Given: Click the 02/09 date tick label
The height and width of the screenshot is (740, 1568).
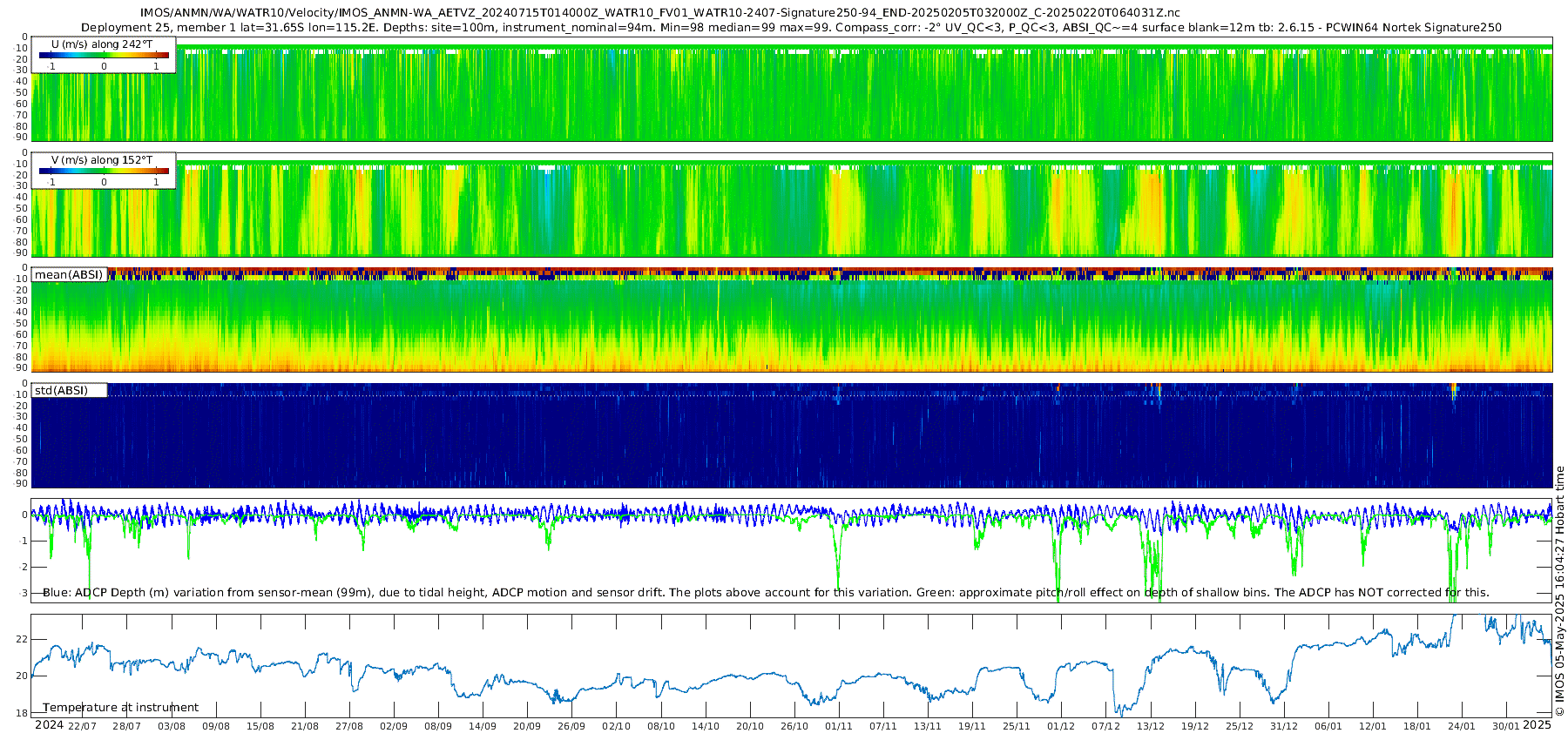Looking at the screenshot, I should 394,727.
